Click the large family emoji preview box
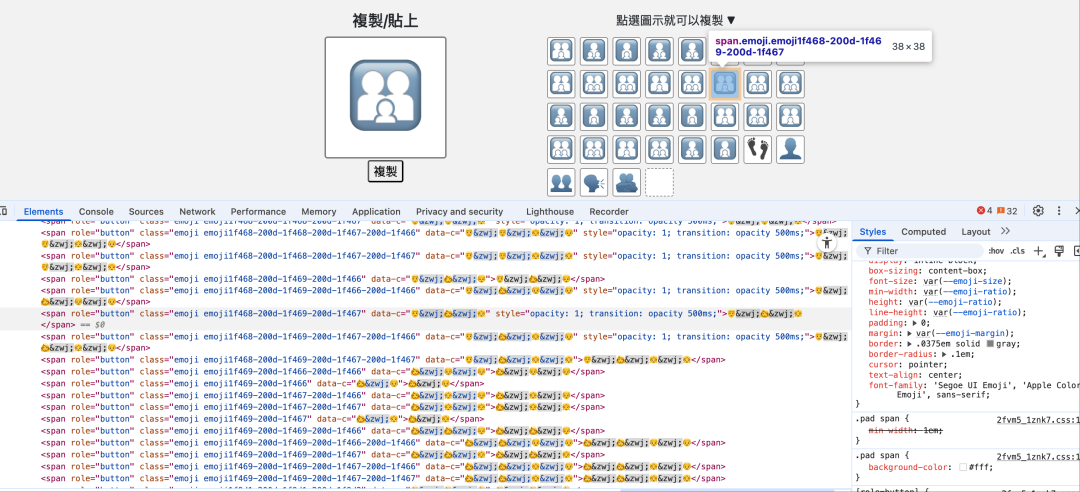 click(x=386, y=97)
